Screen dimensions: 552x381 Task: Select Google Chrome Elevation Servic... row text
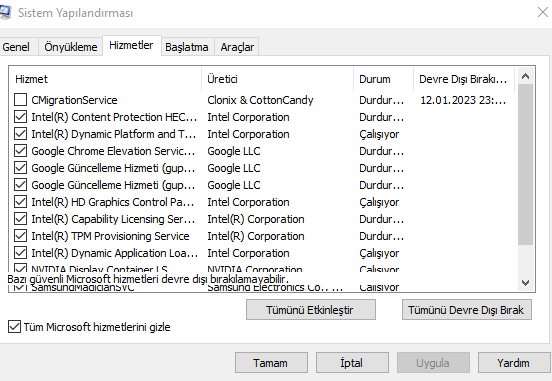113,151
